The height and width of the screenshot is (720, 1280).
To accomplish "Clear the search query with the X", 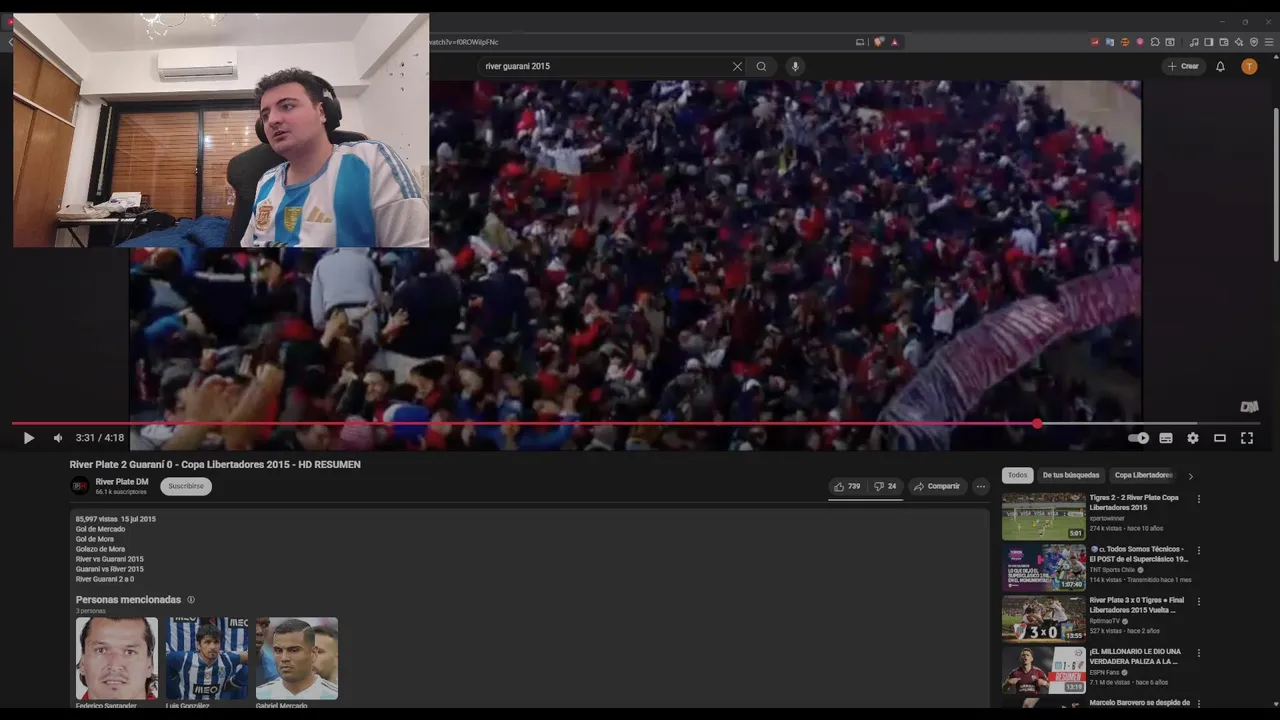I will [737, 66].
